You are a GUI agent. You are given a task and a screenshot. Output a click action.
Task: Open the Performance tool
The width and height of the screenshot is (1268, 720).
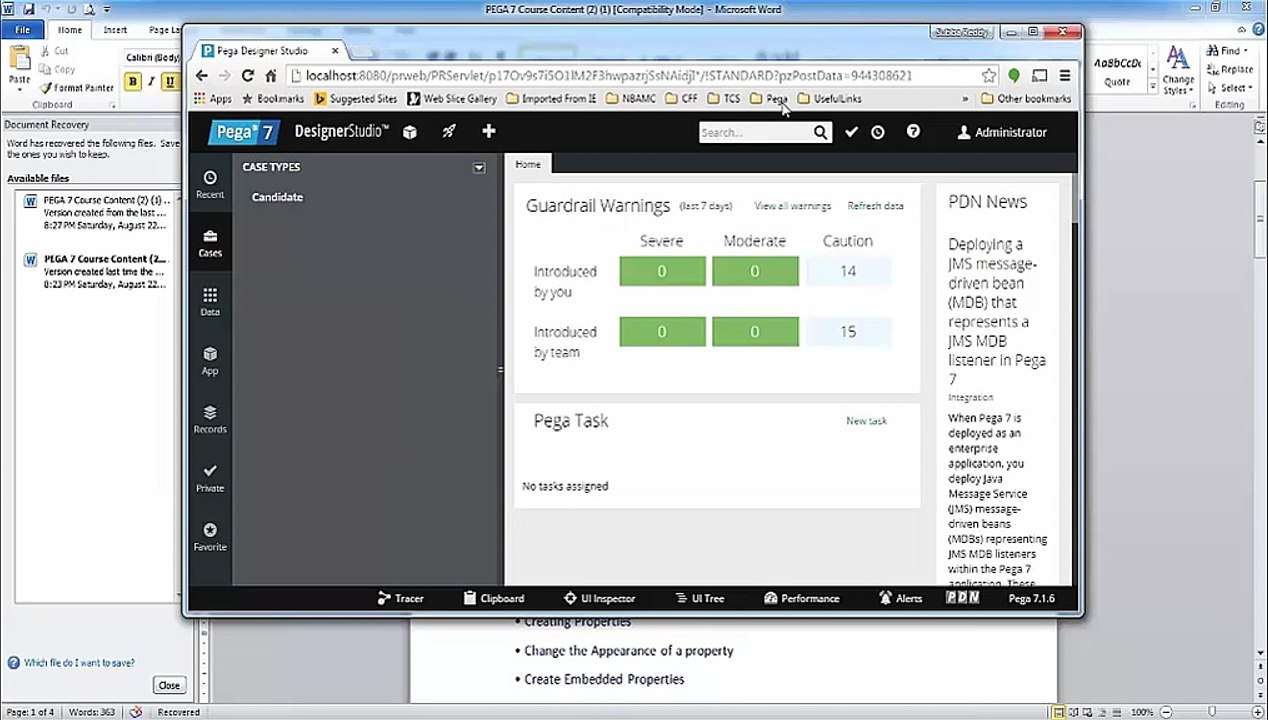click(x=801, y=598)
